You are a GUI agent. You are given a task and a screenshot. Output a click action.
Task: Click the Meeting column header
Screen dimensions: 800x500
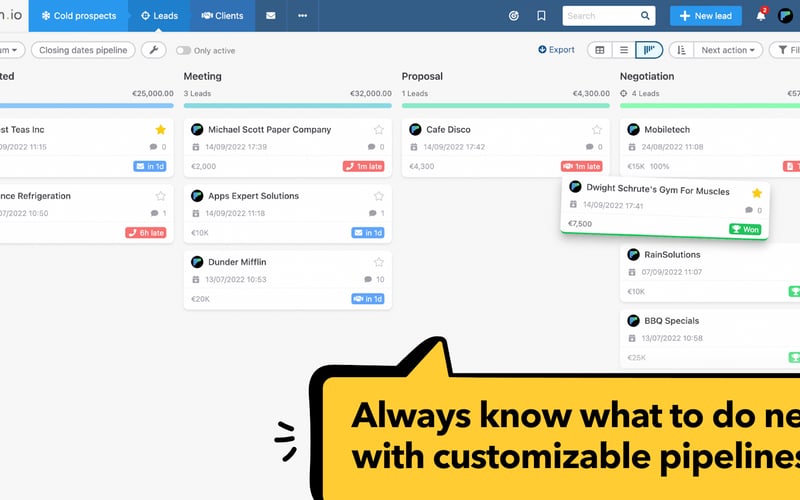click(203, 76)
